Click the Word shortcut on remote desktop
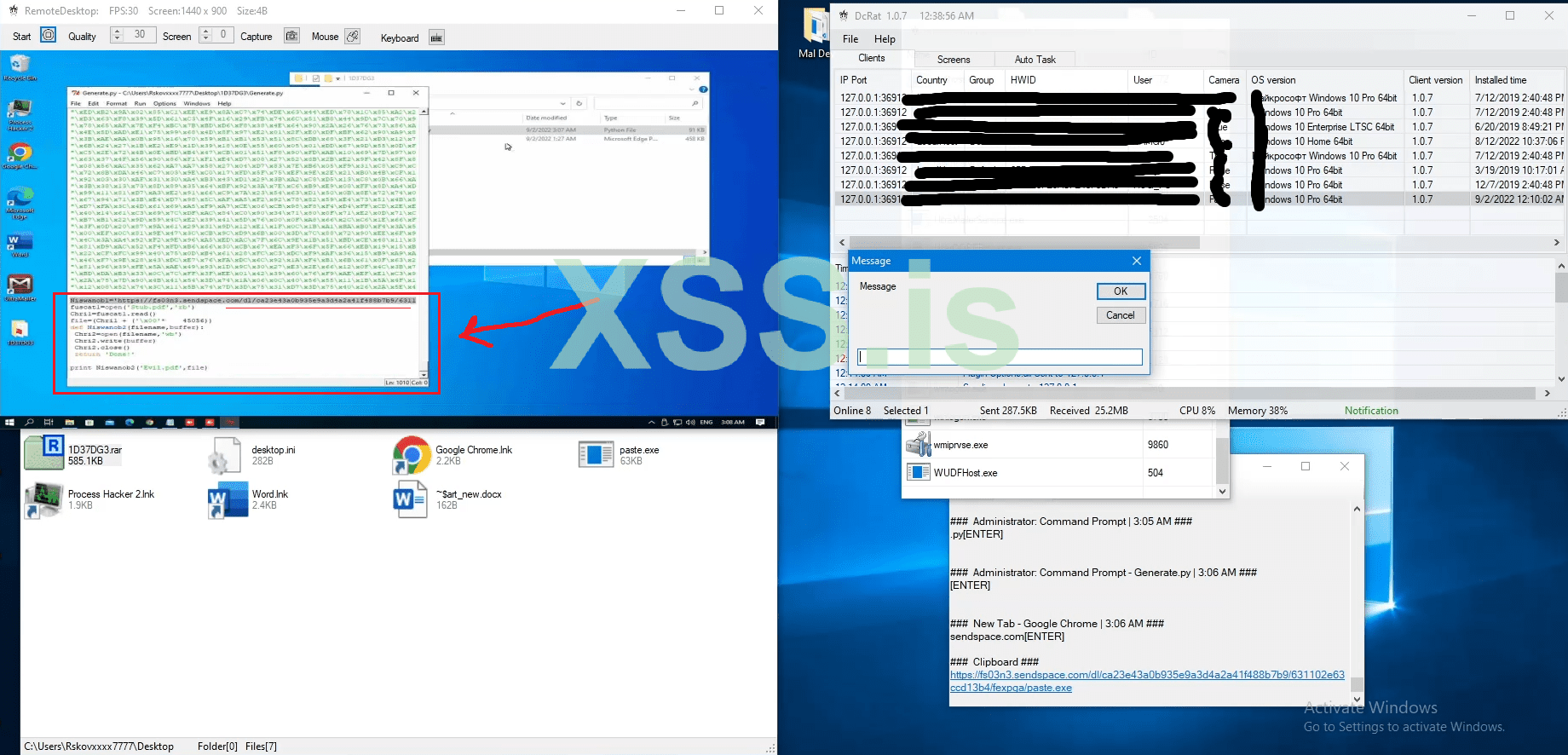Viewport: 1568px width, 755px height. [x=19, y=245]
